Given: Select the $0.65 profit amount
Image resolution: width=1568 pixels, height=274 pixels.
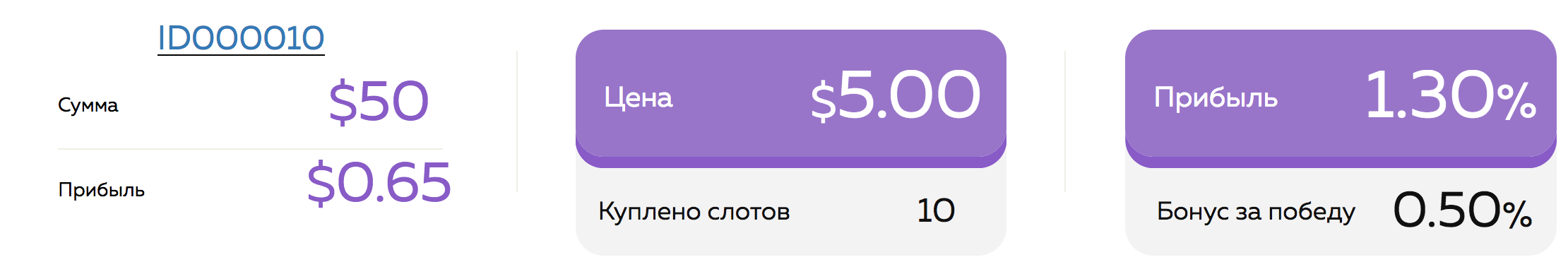Looking at the screenshot, I should 379,183.
